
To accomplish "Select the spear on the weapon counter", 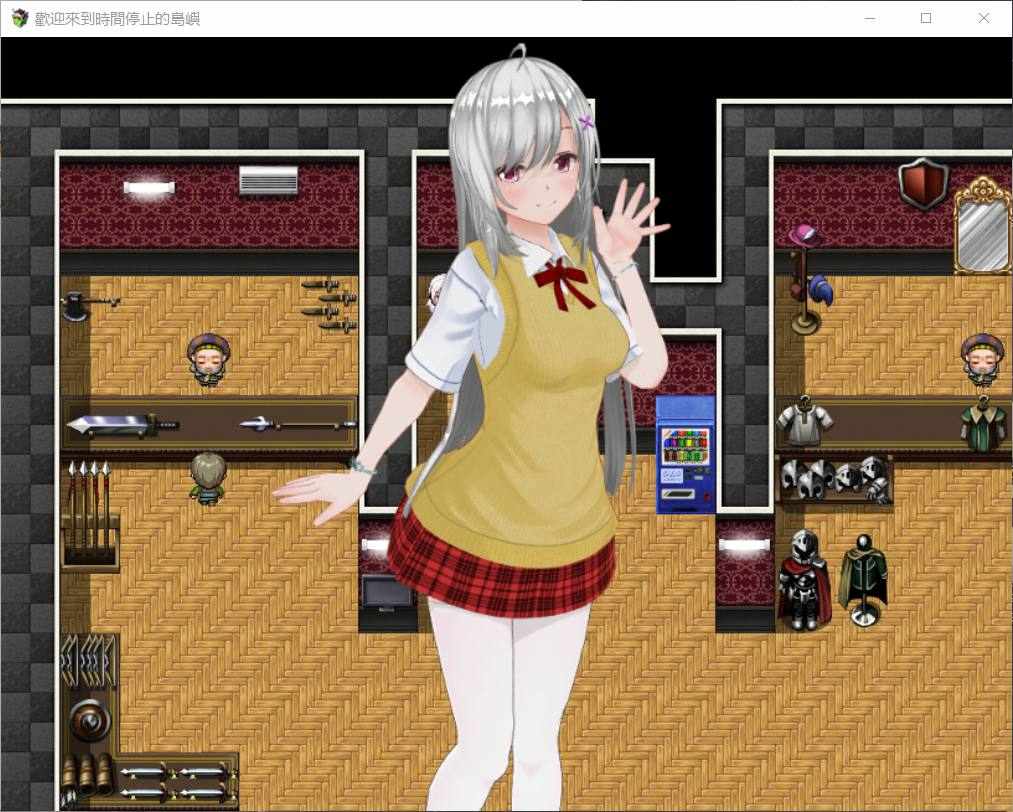I will click(297, 424).
